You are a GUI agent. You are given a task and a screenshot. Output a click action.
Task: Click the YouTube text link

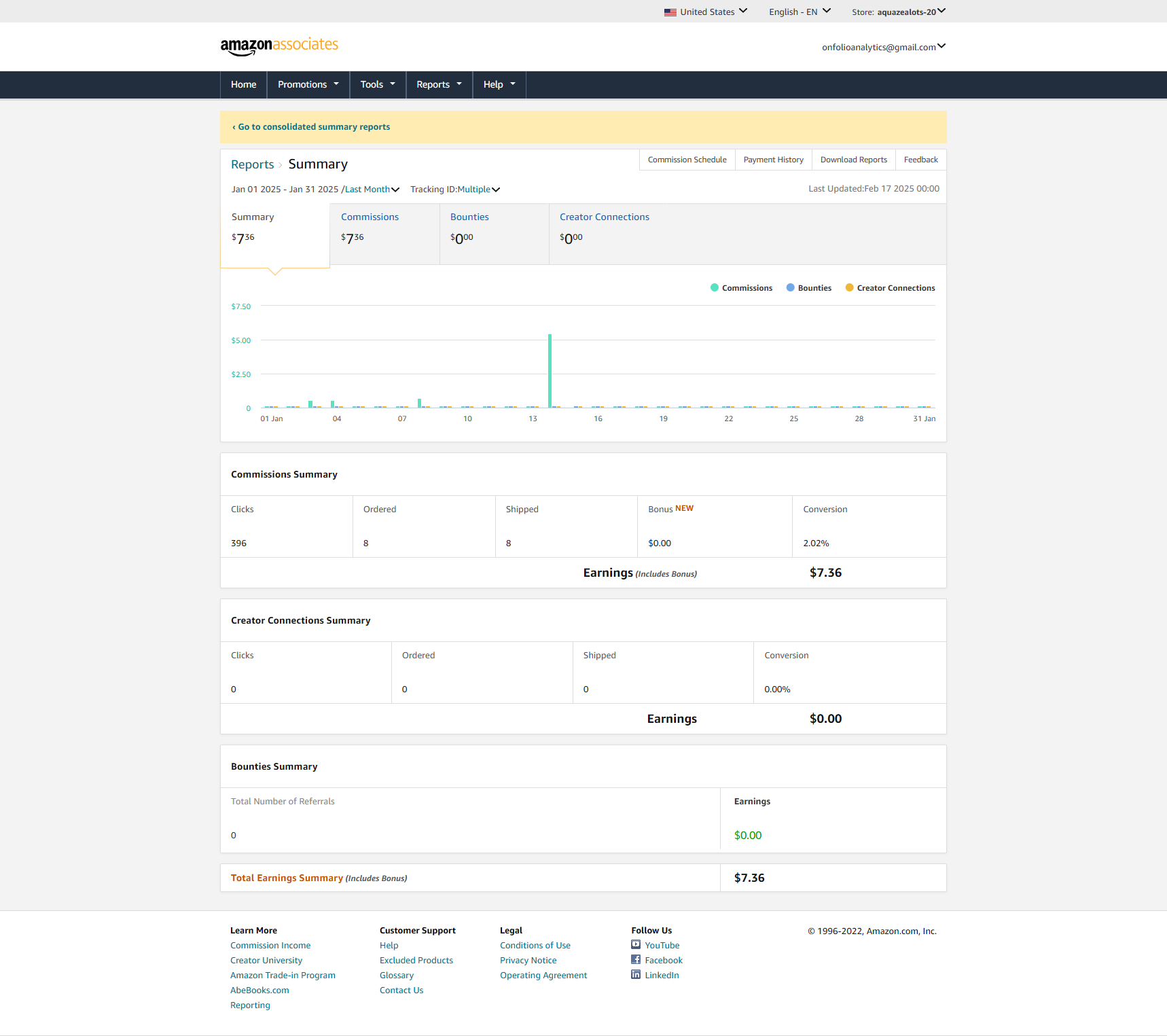tap(662, 945)
